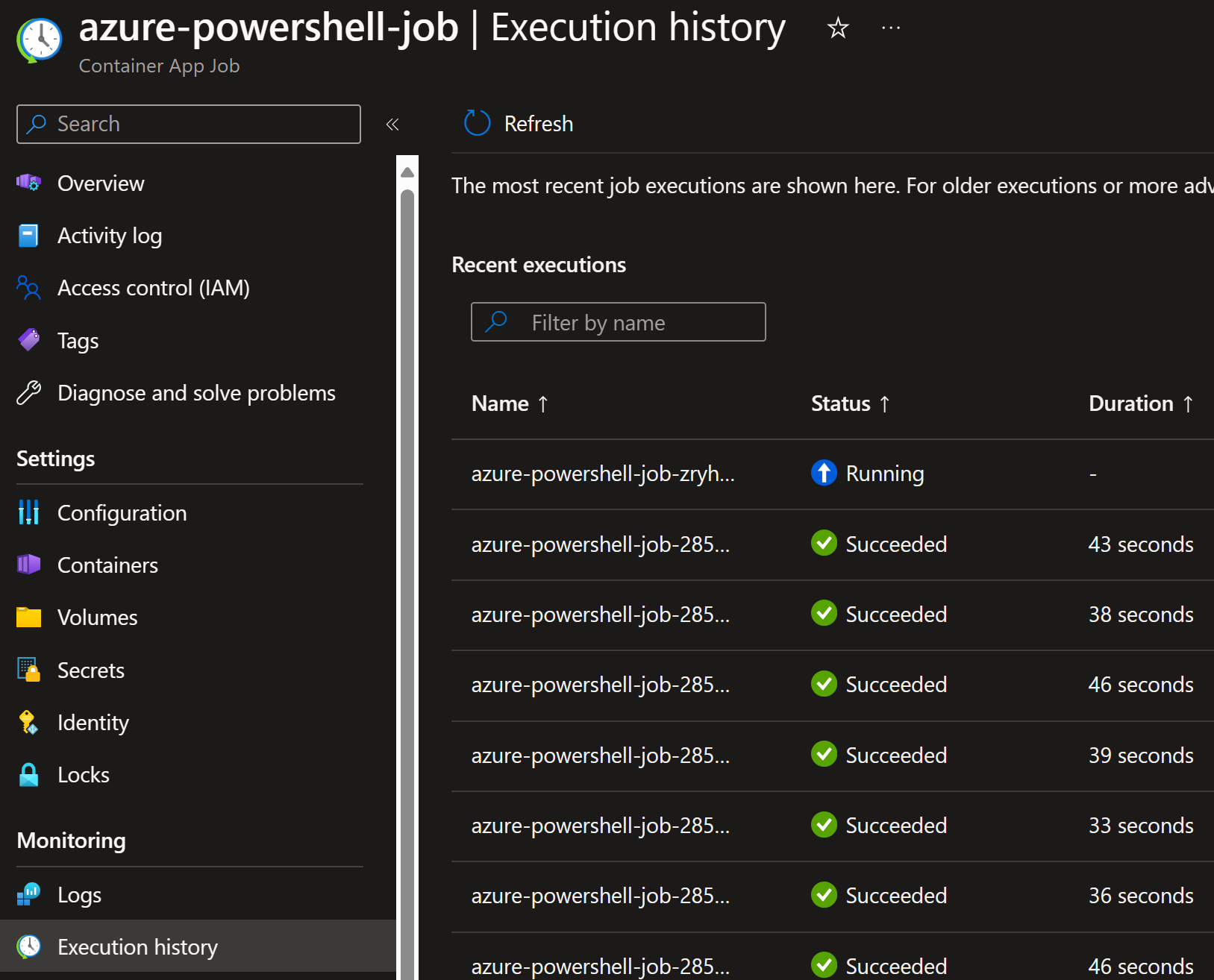Open the Tags page
This screenshot has width=1214, height=980.
[78, 341]
